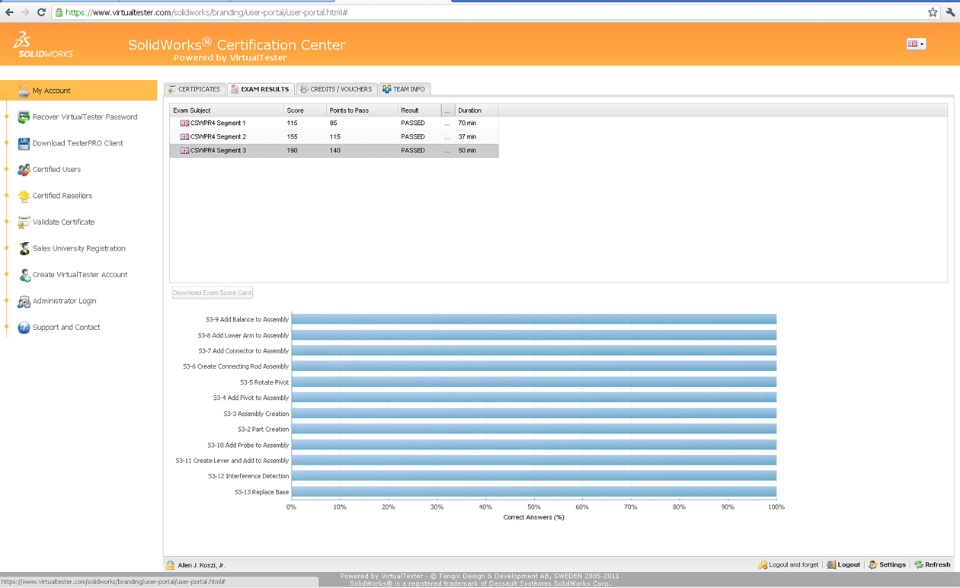Click Refresh in the bottom bar
960x588 pixels.
pyautogui.click(x=932, y=565)
